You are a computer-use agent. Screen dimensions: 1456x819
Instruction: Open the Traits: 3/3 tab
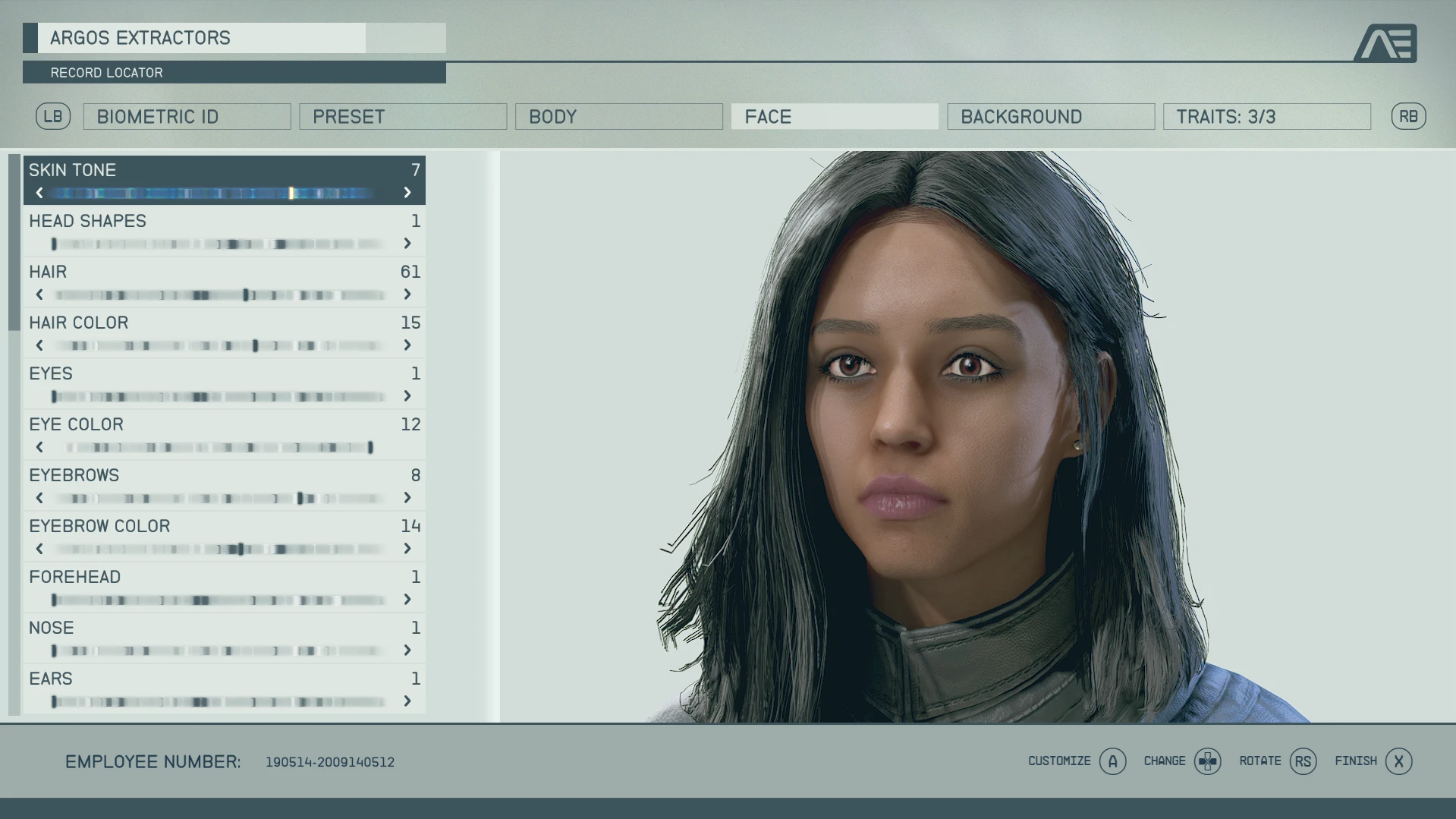tap(1266, 117)
